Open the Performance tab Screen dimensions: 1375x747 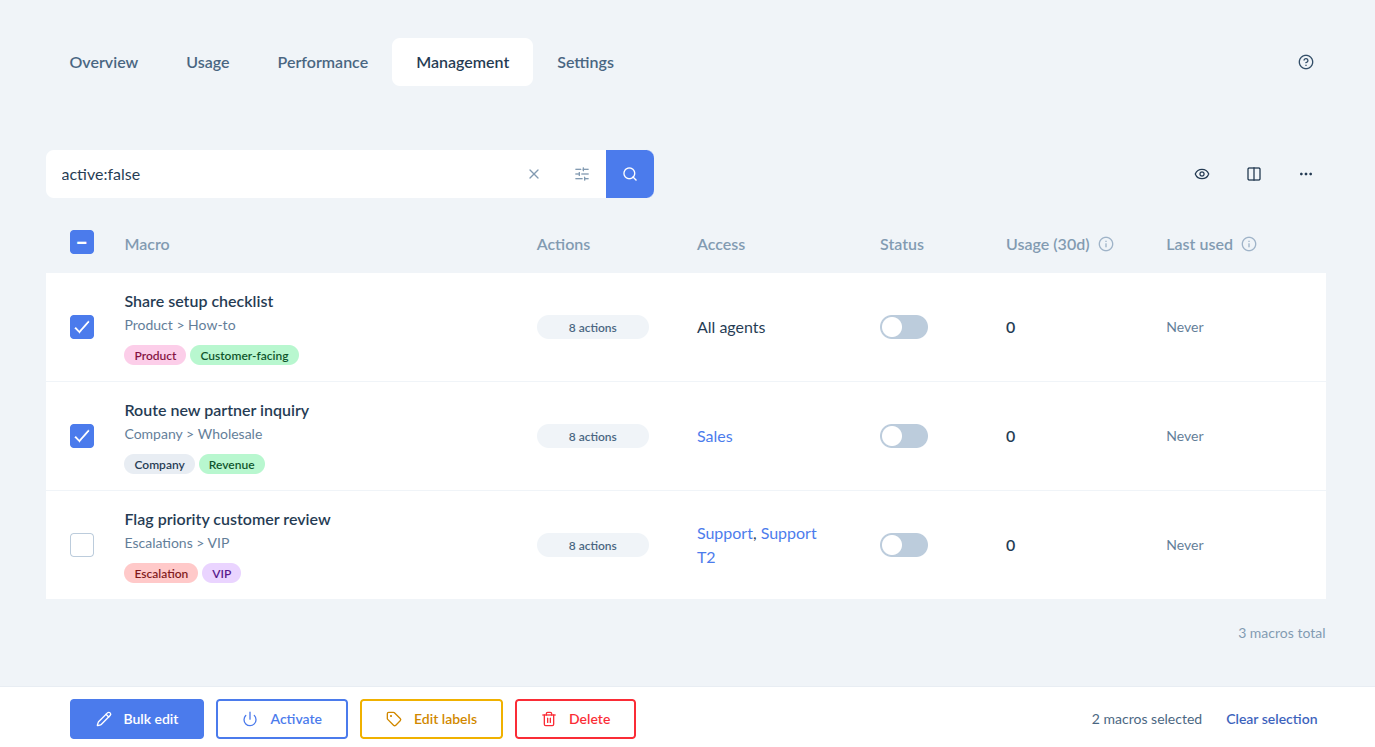[323, 62]
